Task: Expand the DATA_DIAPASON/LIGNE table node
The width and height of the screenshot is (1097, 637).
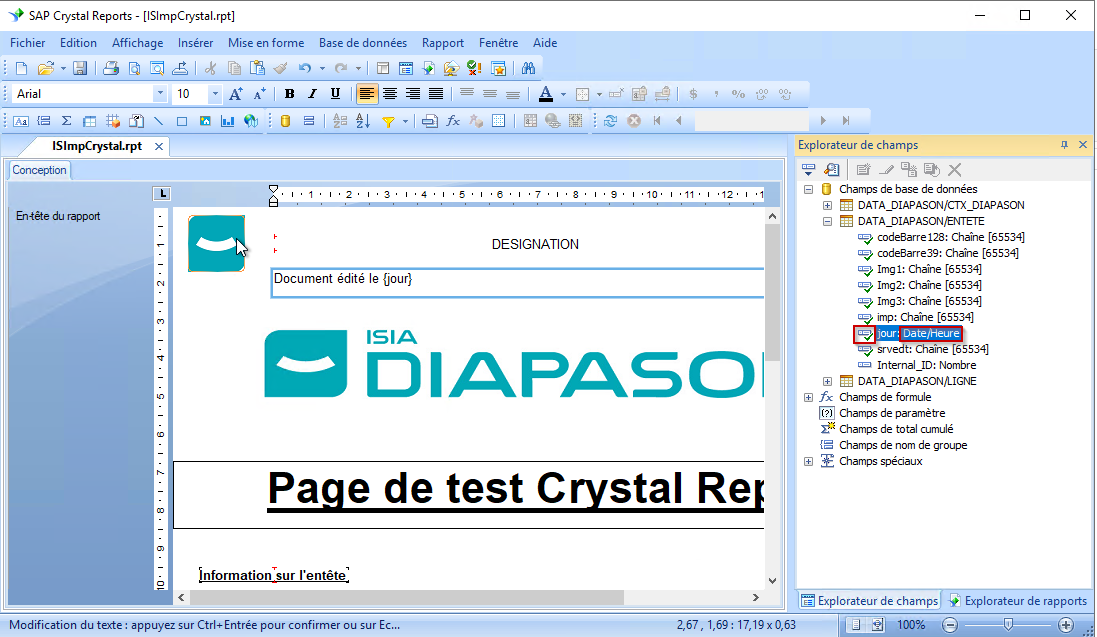Action: [827, 381]
